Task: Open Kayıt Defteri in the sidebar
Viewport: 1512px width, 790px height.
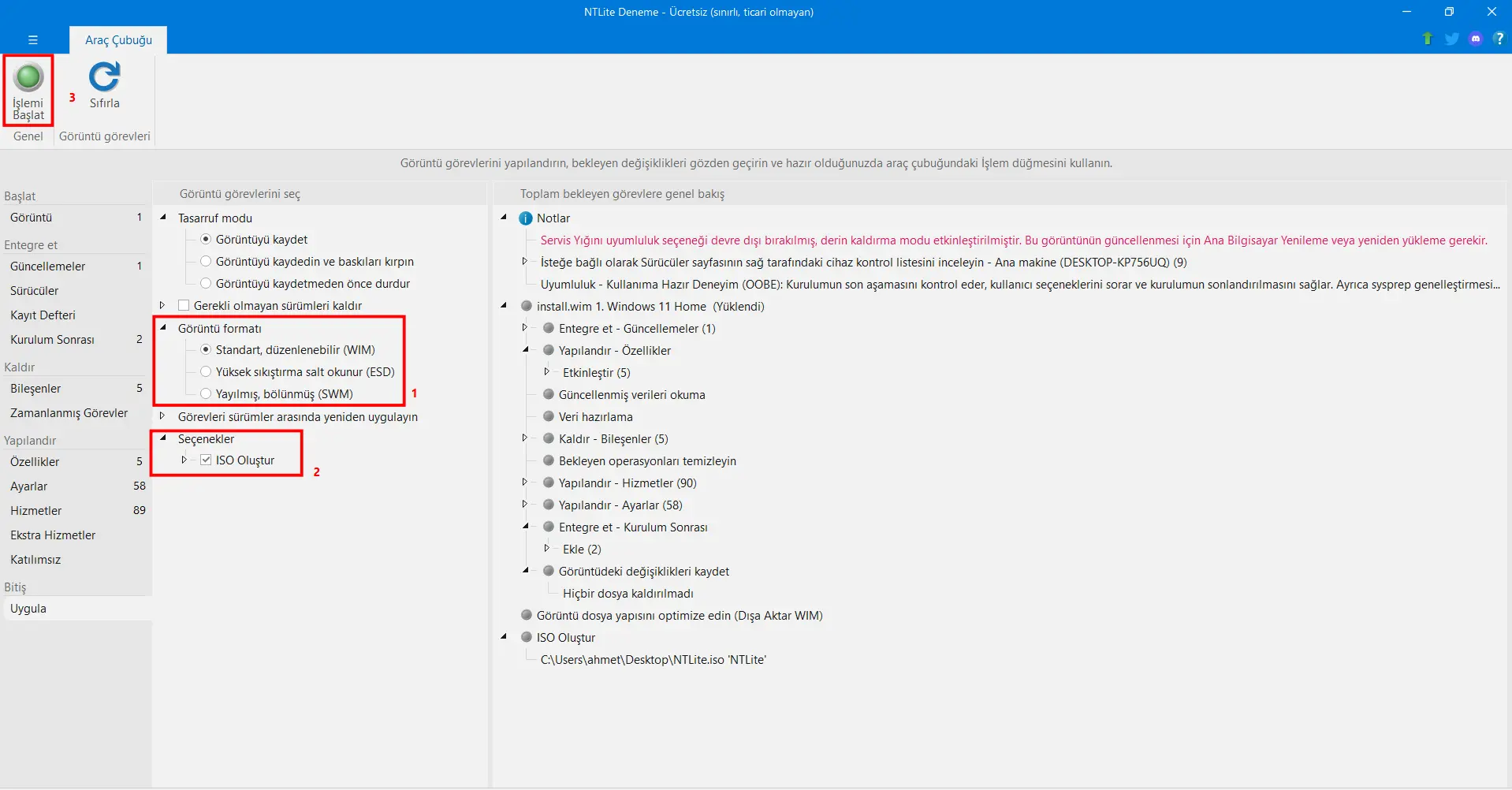Action: 76,315
